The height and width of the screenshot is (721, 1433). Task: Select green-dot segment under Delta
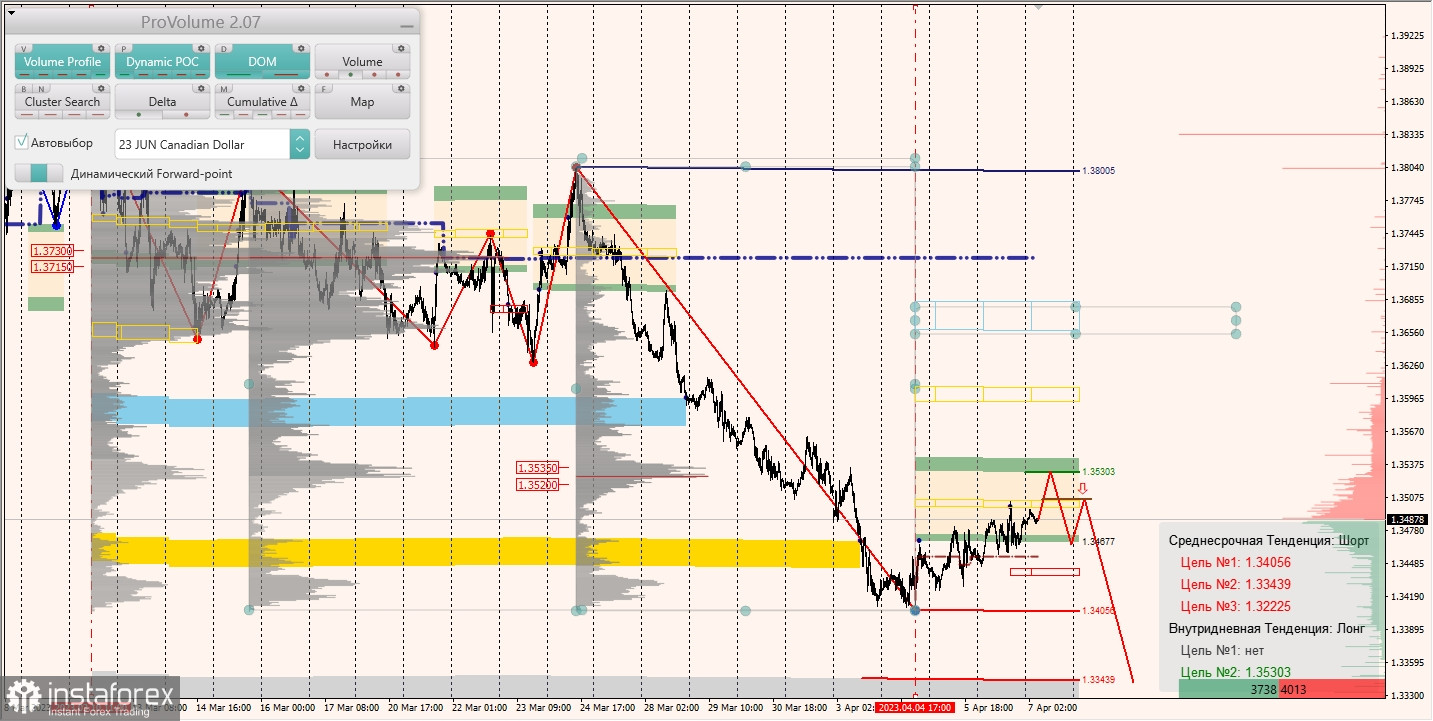point(138,115)
